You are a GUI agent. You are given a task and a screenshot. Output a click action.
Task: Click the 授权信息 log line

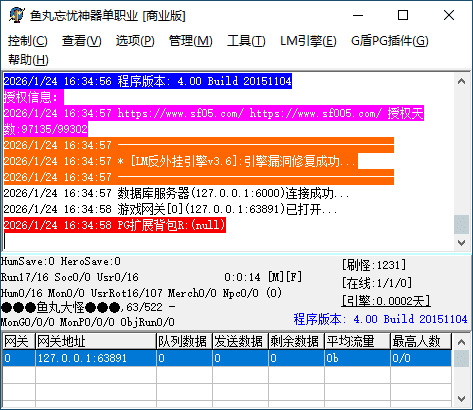click(33, 97)
